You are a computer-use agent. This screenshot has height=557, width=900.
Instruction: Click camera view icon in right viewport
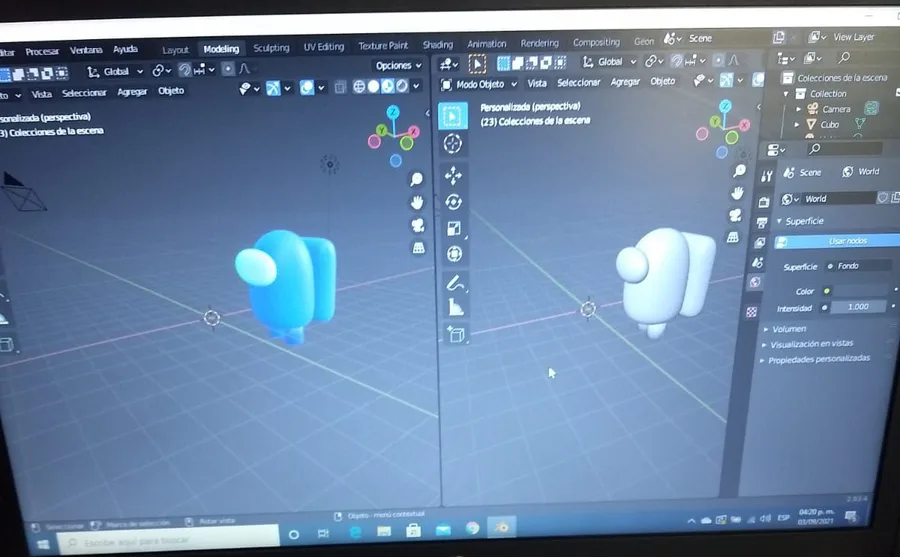(x=735, y=215)
